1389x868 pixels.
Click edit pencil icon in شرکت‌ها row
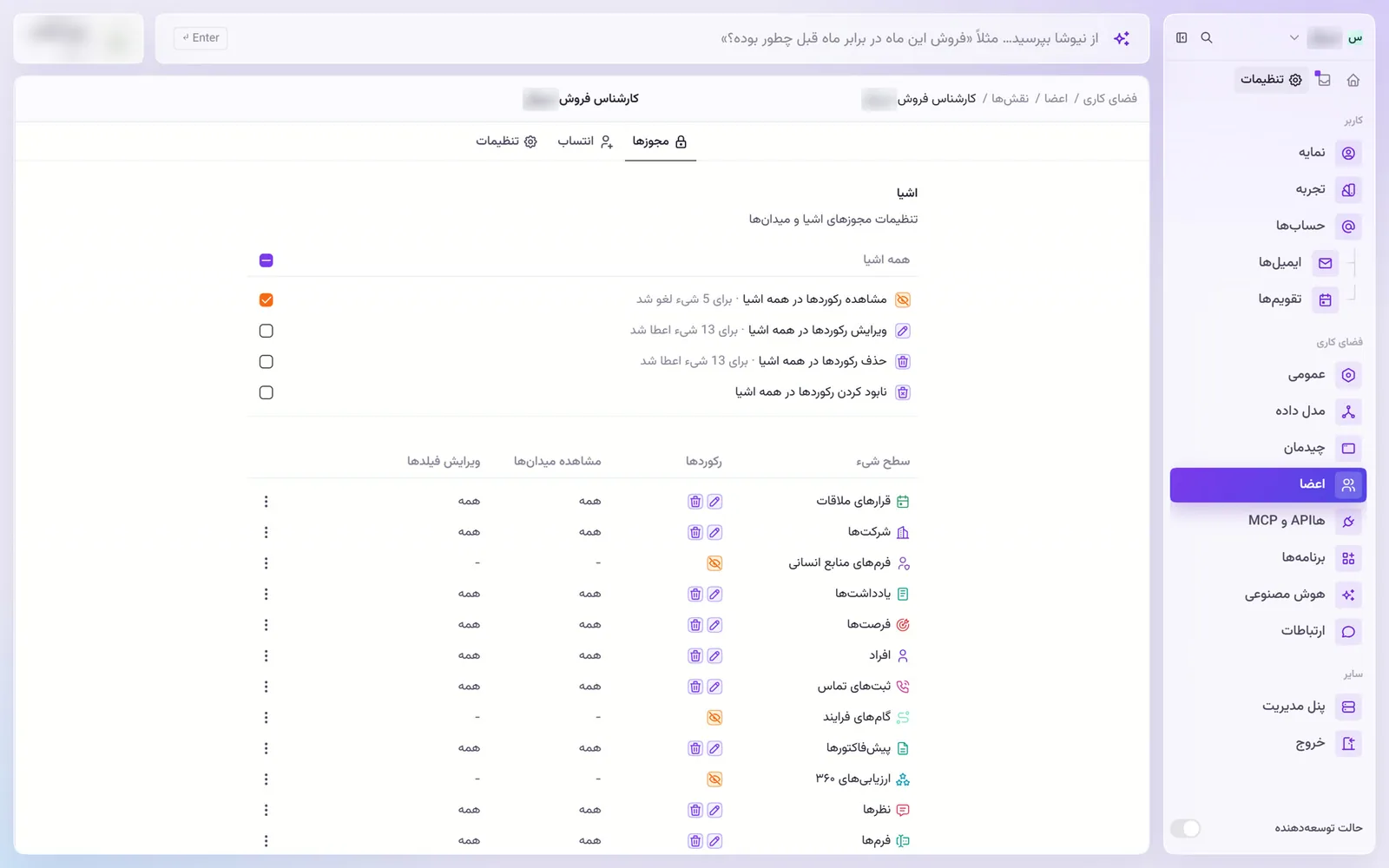pyautogui.click(x=714, y=532)
